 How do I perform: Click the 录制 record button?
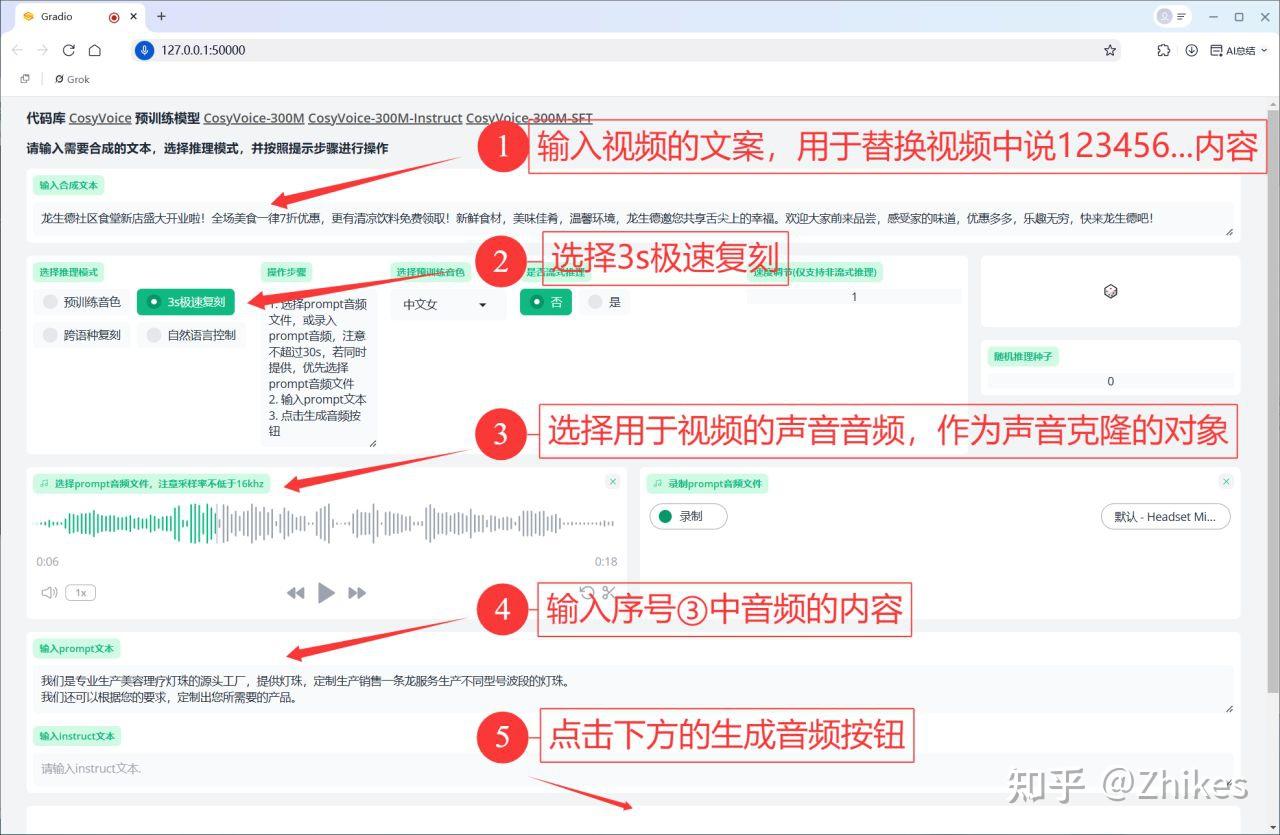point(688,517)
